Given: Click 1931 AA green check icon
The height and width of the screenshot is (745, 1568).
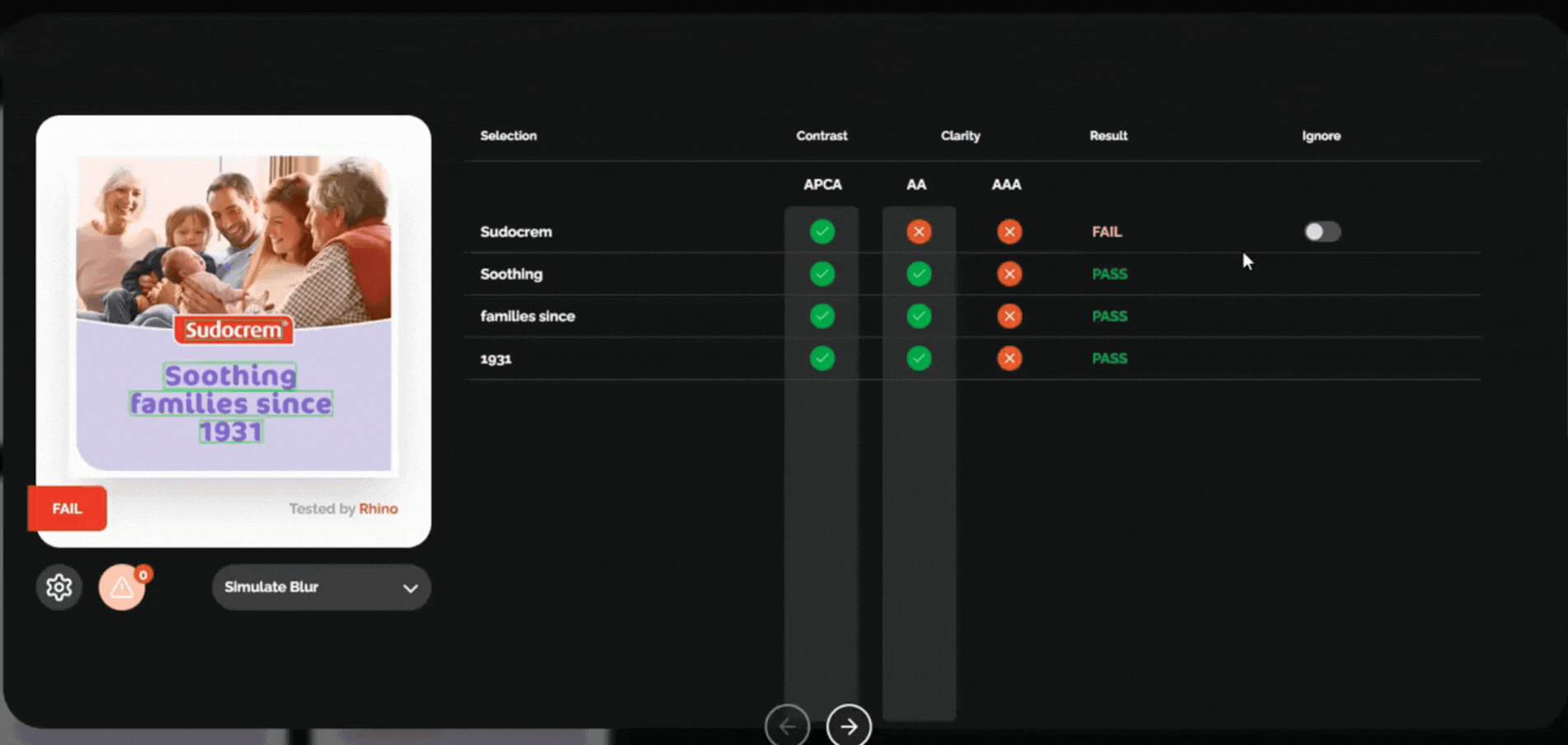Looking at the screenshot, I should point(919,358).
